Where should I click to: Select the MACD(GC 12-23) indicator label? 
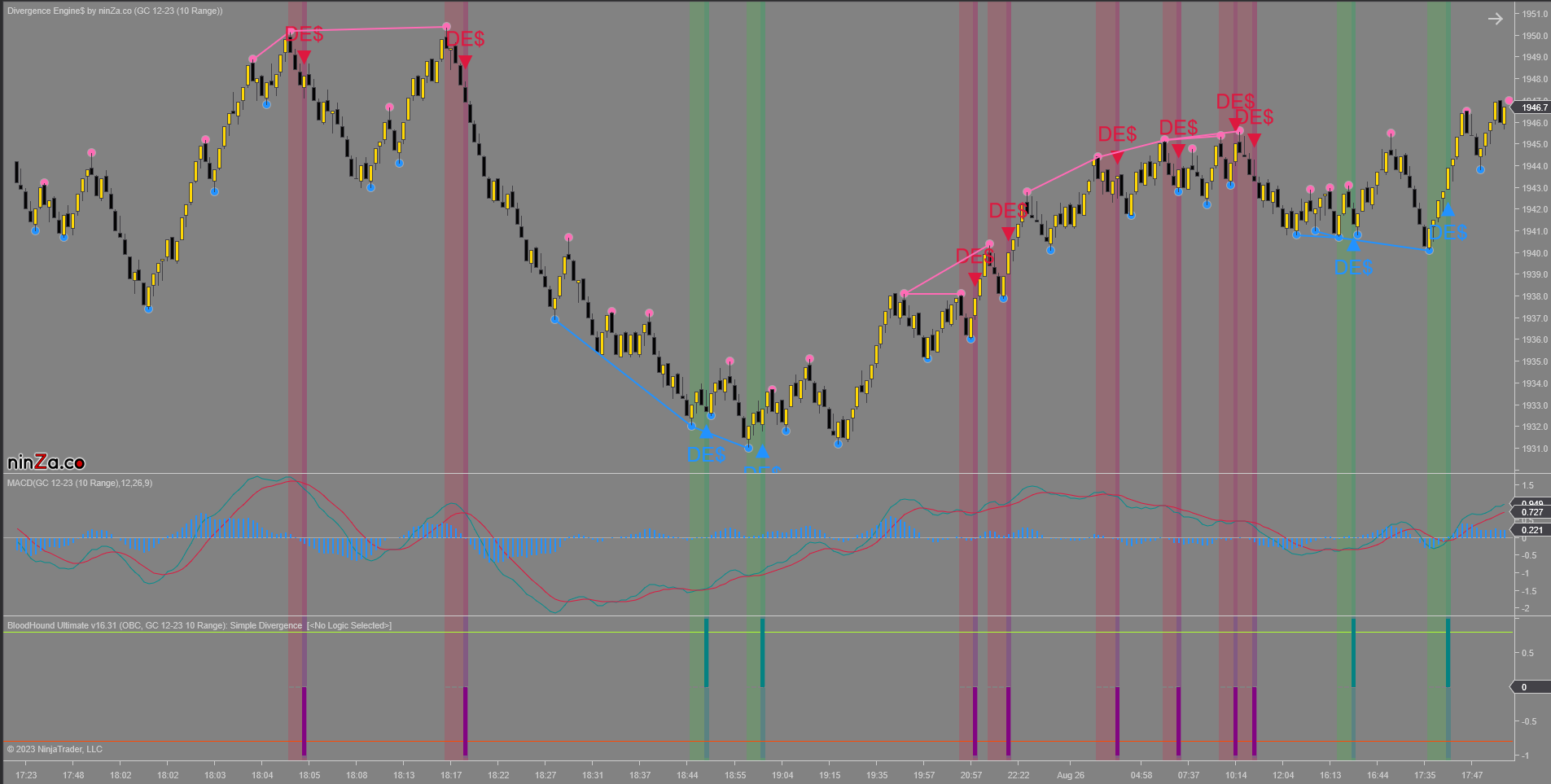pyautogui.click(x=80, y=483)
